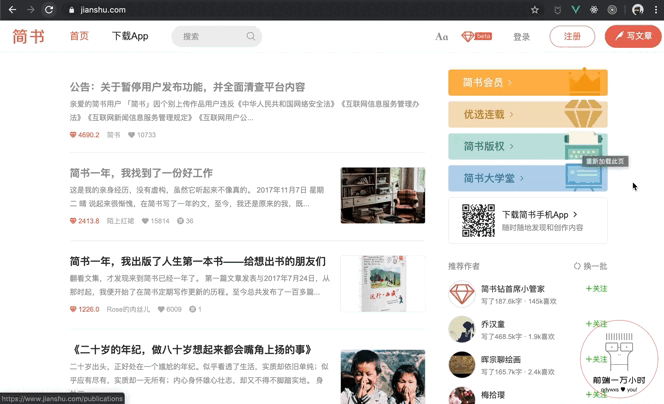The image size is (664, 404).
Task: Click the 写文章 write article button
Action: [633, 36]
